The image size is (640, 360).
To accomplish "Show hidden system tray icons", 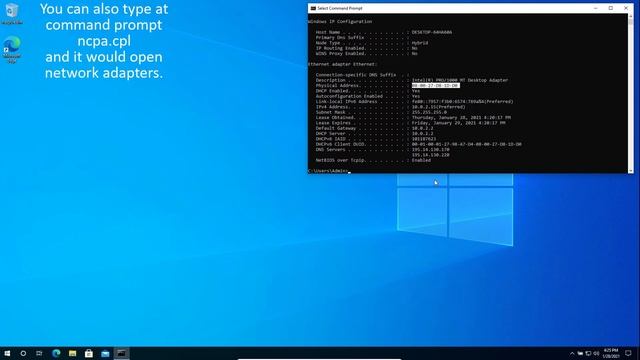I will click(572, 353).
